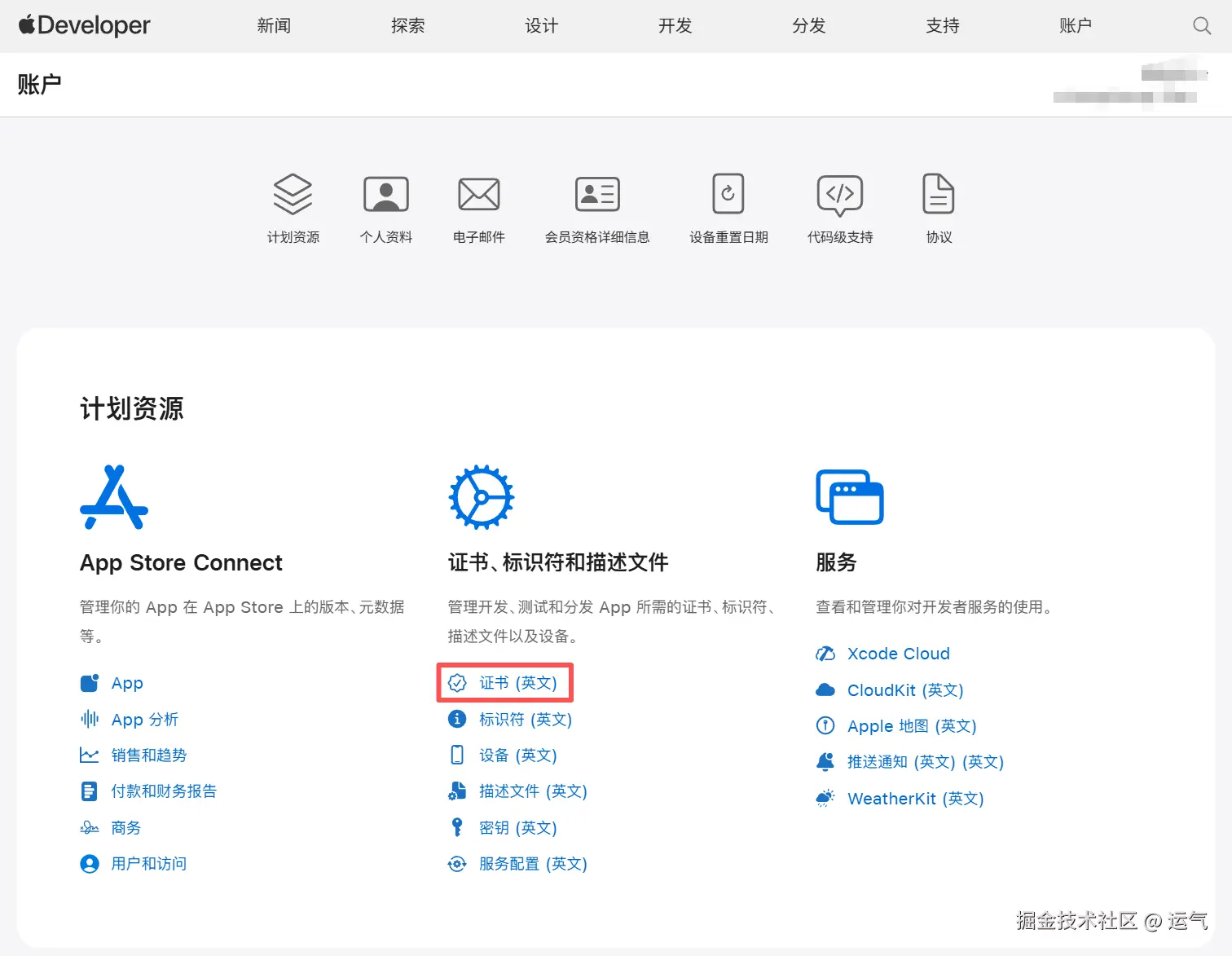Select 账户 in the top navigation
This screenshot has height=956, width=1232.
point(1076,26)
